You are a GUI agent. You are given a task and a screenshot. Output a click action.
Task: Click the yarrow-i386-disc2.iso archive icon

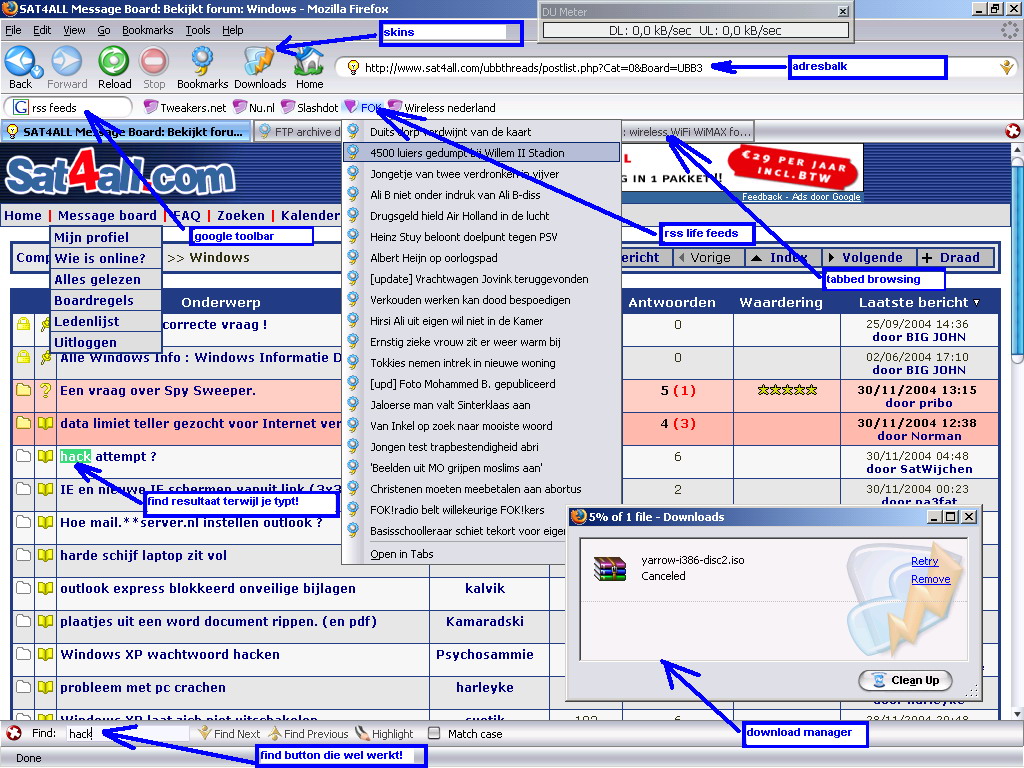point(610,568)
